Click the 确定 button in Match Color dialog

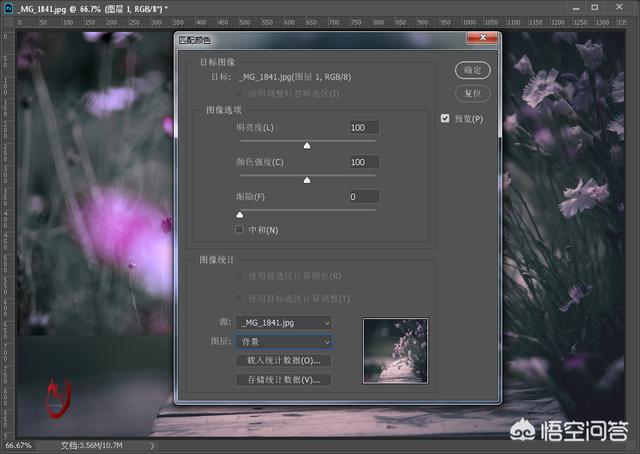473,70
